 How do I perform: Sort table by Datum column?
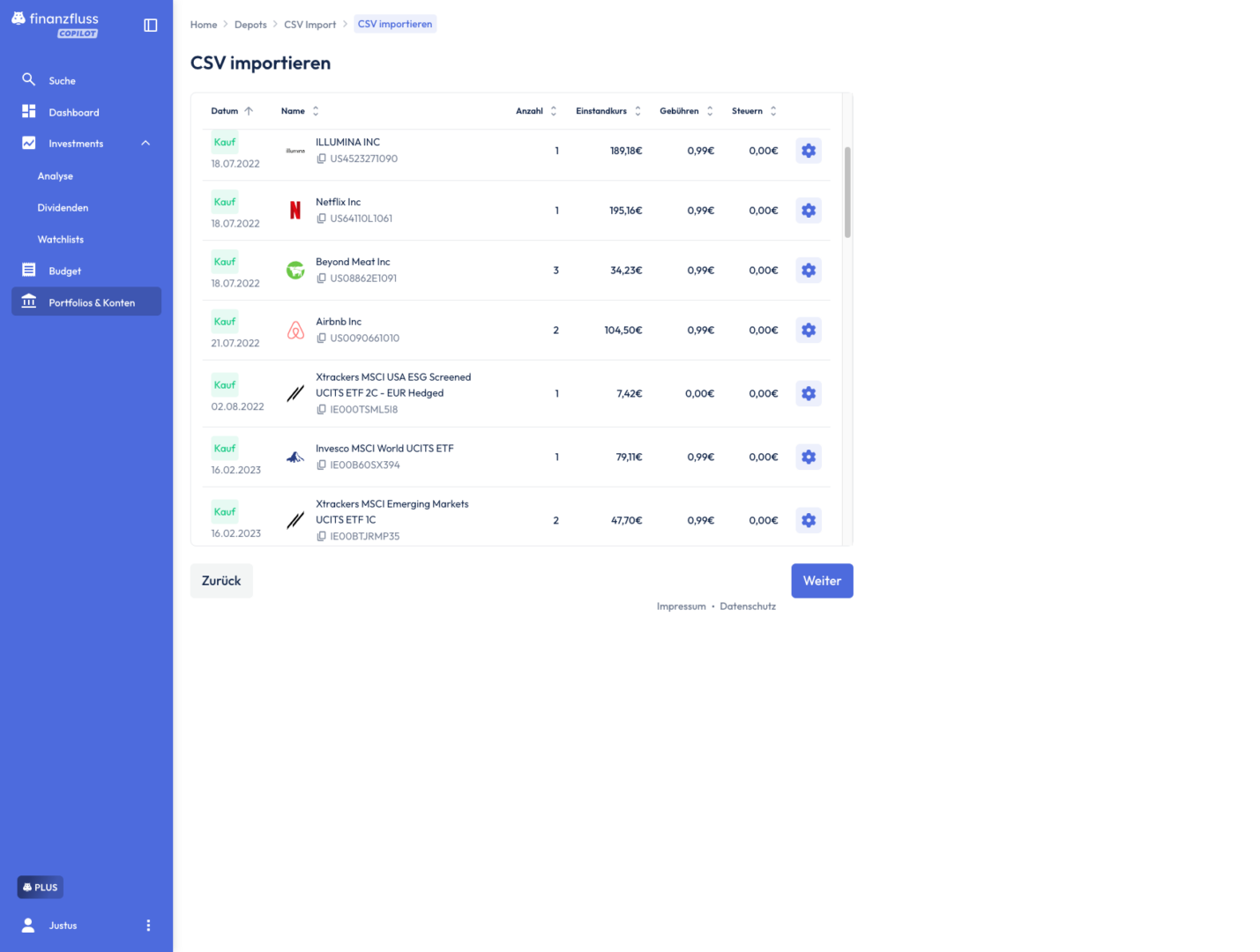232,111
